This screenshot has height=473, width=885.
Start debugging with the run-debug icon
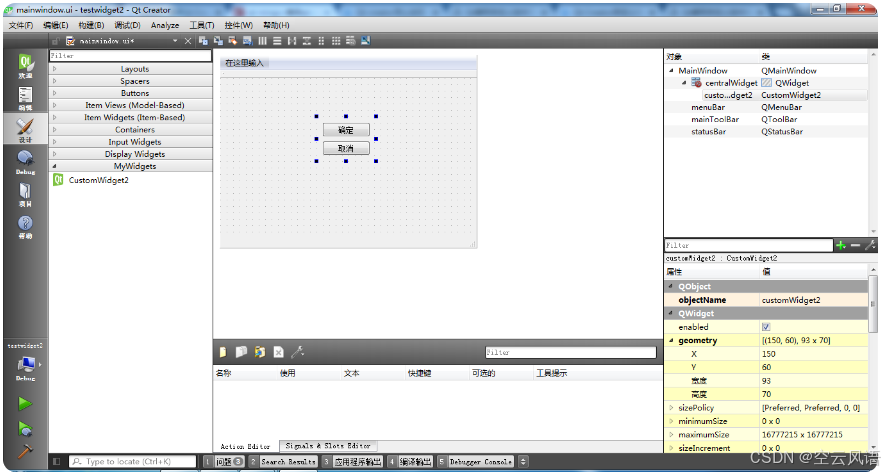25,429
